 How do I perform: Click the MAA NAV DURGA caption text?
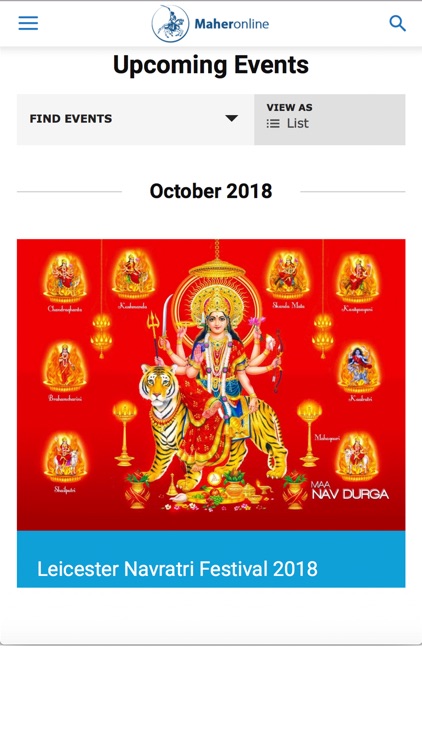(350, 491)
